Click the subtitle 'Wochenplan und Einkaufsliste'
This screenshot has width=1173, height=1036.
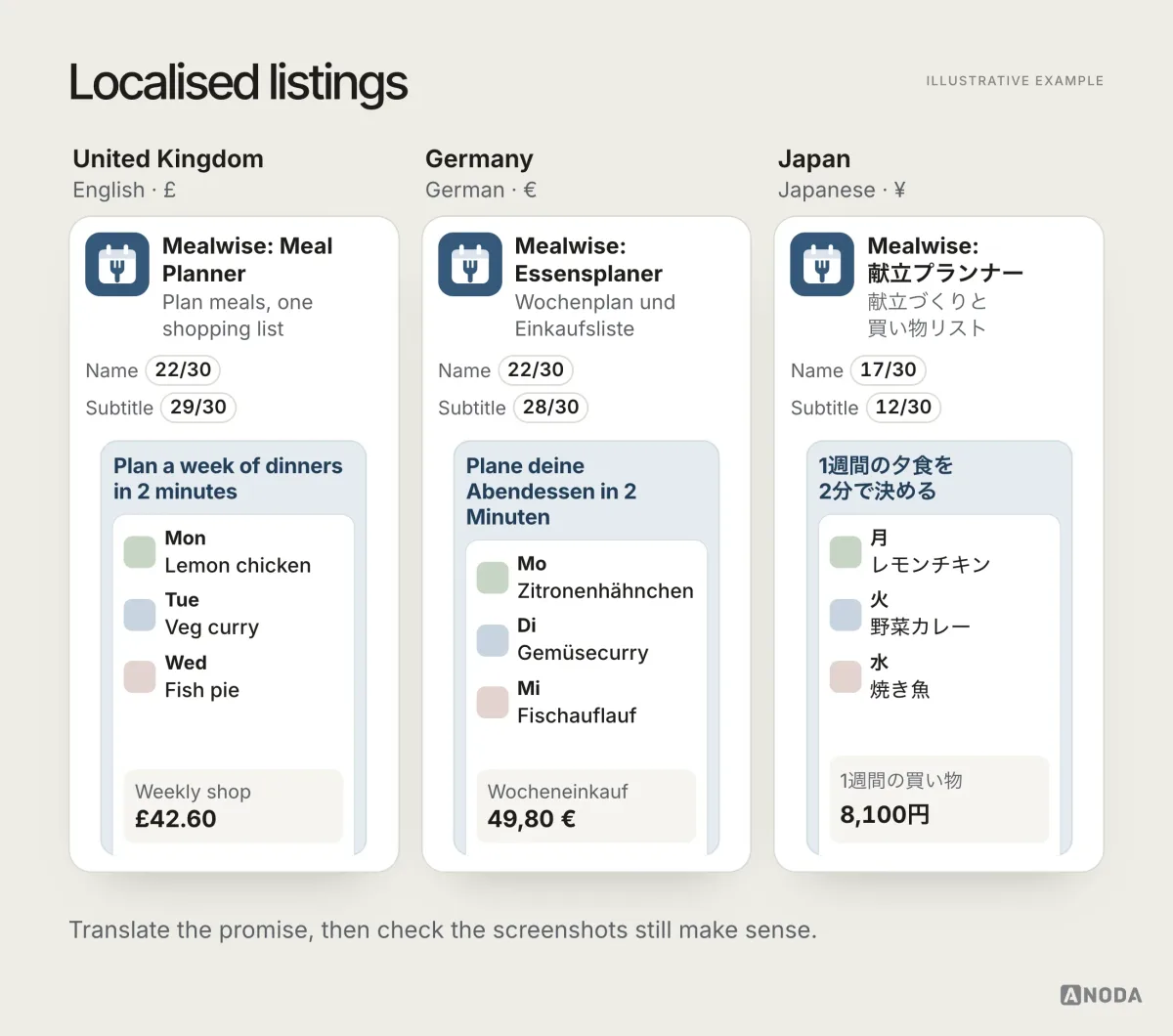coord(595,316)
